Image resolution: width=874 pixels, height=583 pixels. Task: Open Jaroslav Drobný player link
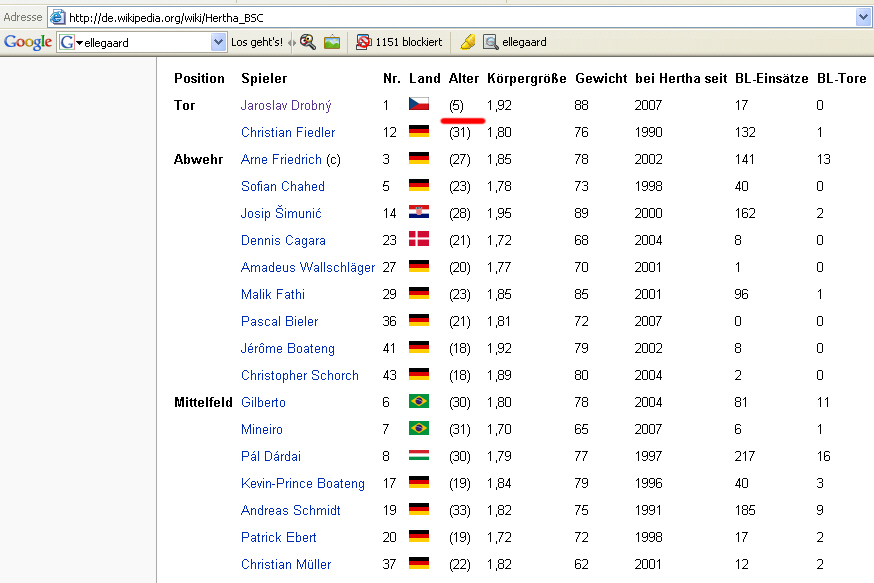point(286,105)
